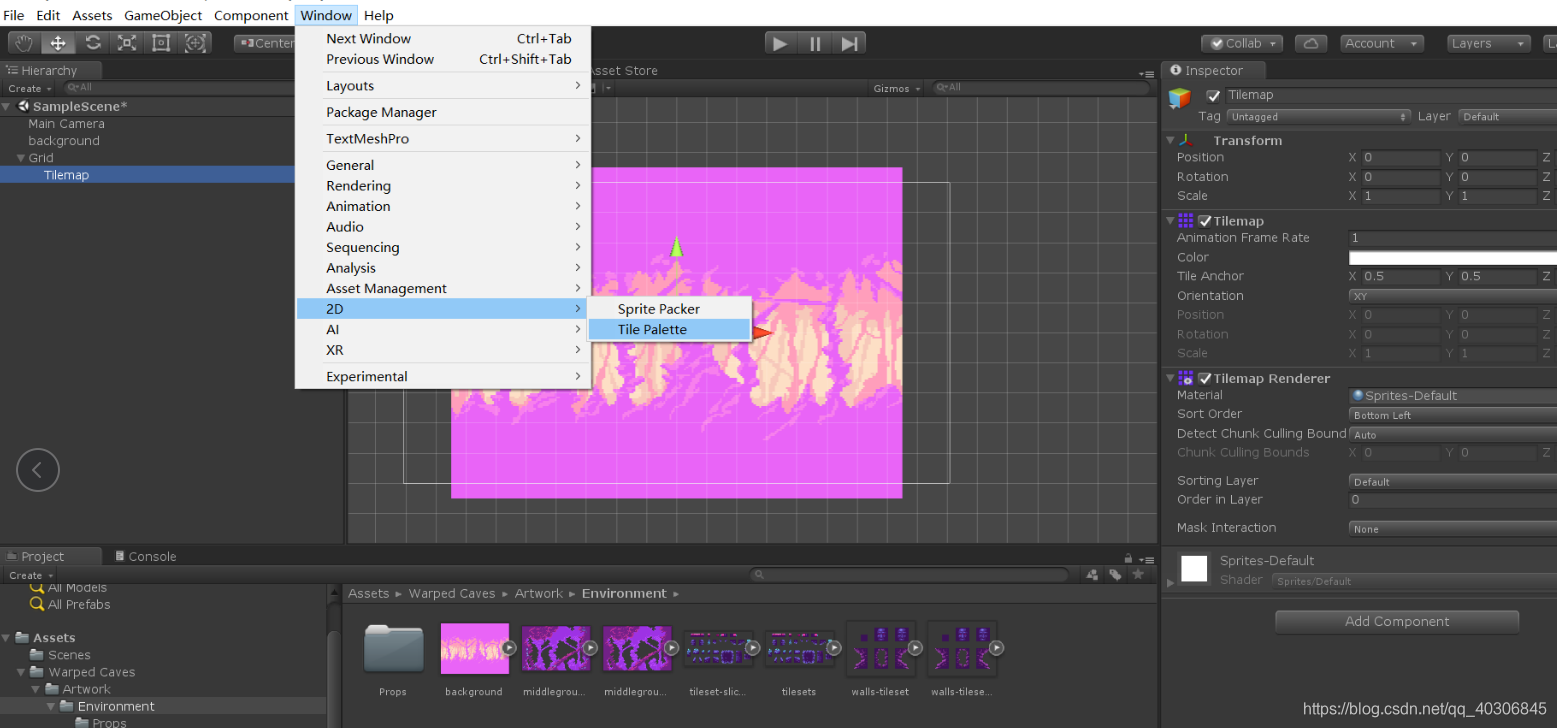The width and height of the screenshot is (1557, 728).
Task: Select the Move tool in toolbar
Action: (x=59, y=43)
